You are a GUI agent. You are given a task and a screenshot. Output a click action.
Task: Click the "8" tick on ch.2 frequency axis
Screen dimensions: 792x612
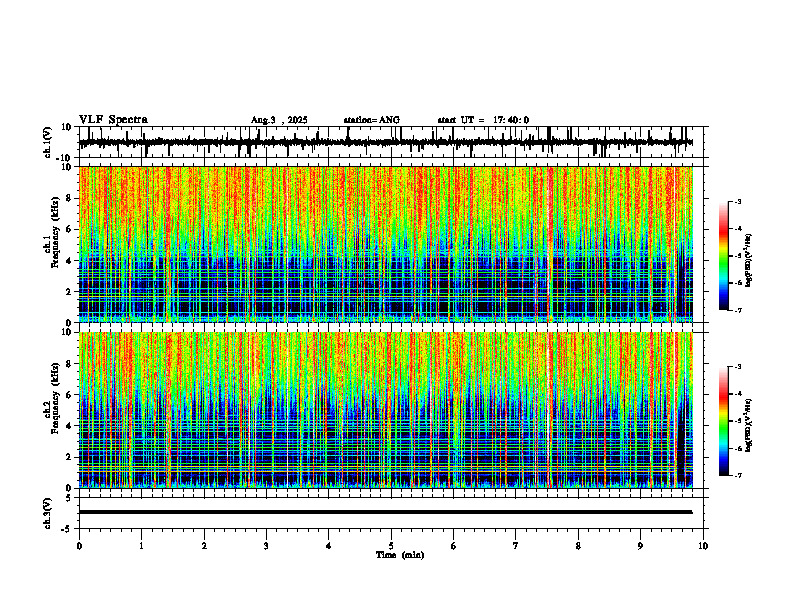(x=69, y=364)
